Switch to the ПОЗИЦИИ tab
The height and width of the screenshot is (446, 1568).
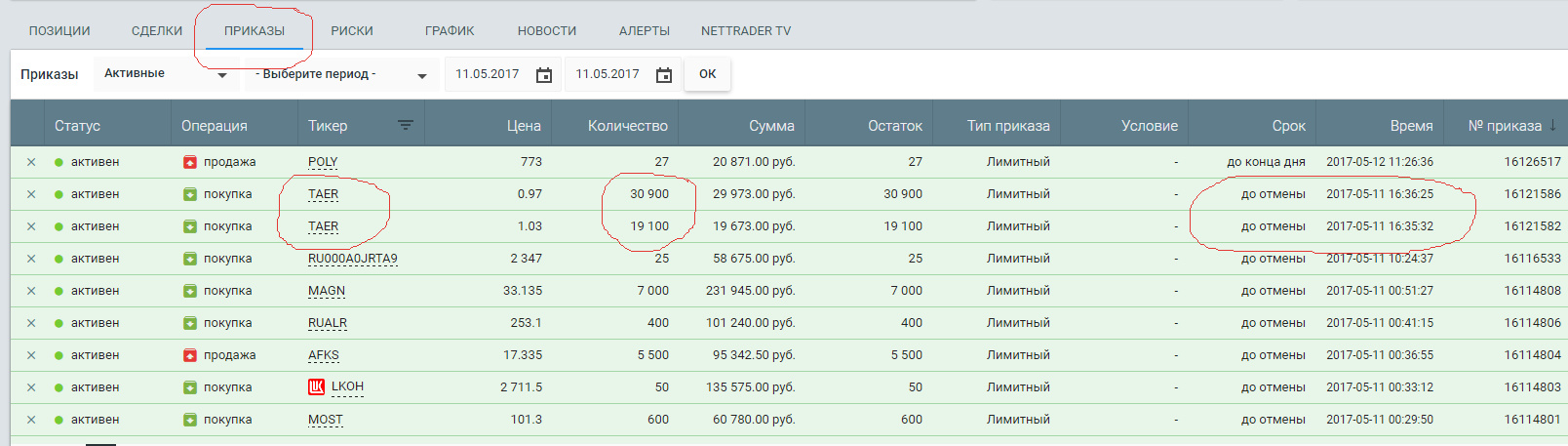click(59, 31)
